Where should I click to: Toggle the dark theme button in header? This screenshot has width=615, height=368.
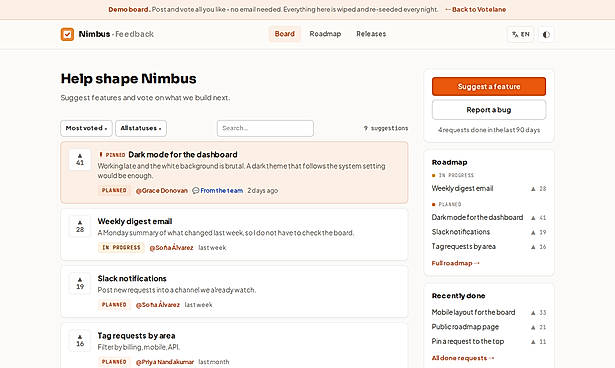point(546,35)
